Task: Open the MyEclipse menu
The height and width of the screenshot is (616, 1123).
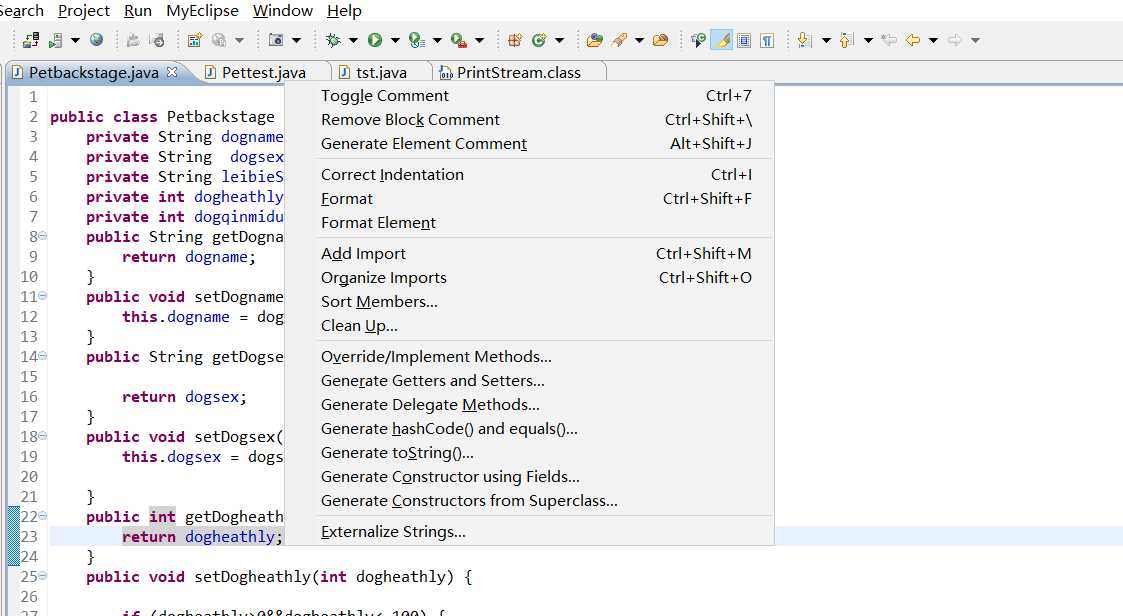Action: pyautogui.click(x=202, y=11)
